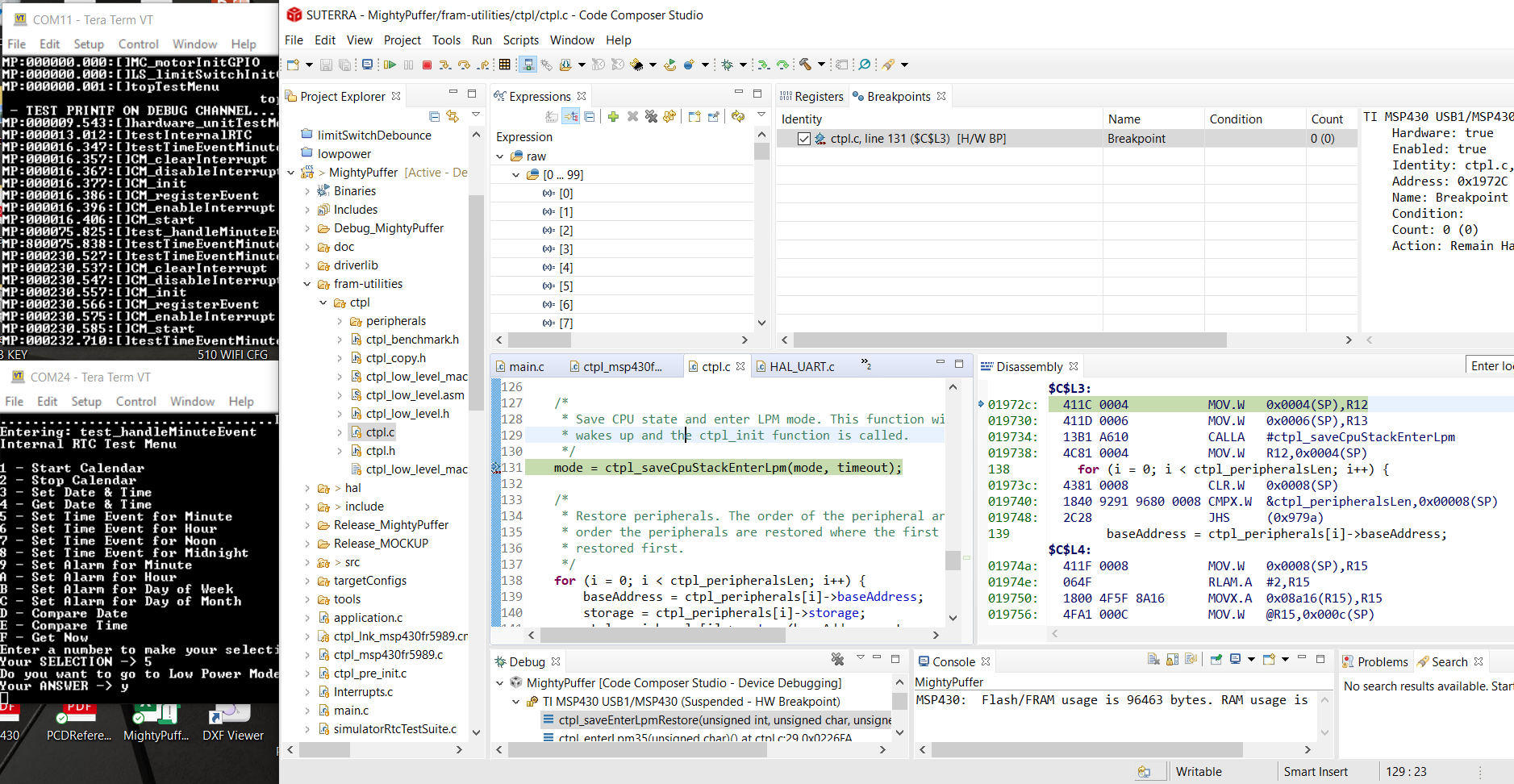Add a new expression with green plus
The image size is (1514, 784).
[x=613, y=117]
